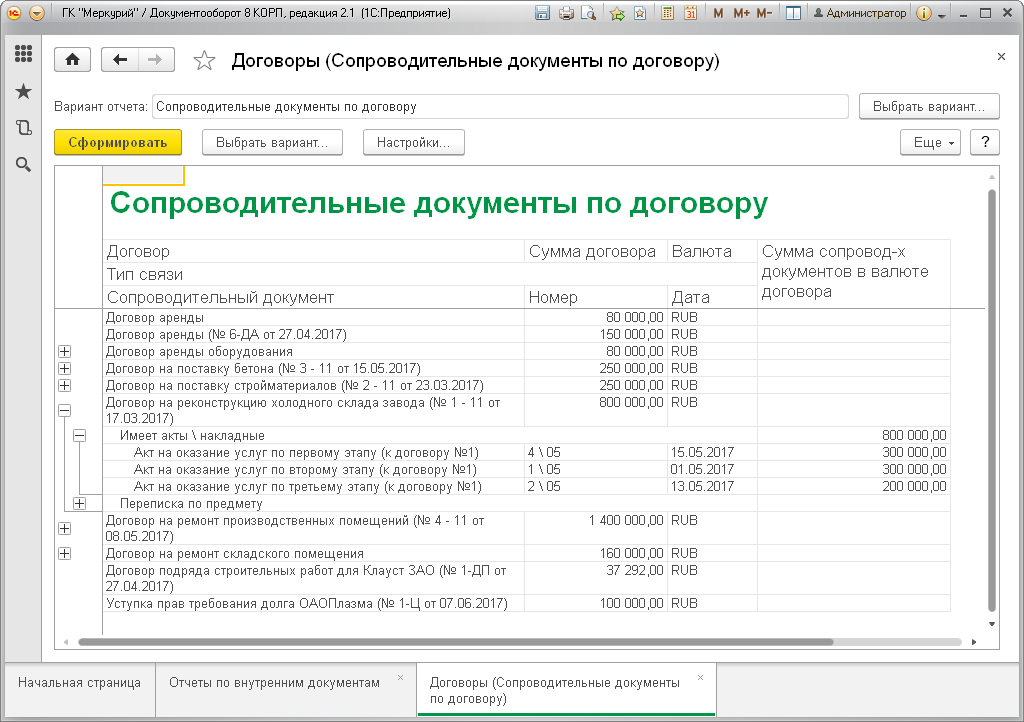Viewport: 1024px width, 722px height.
Task: Collapse Имеет акты \ накладные group
Action: [x=79, y=435]
